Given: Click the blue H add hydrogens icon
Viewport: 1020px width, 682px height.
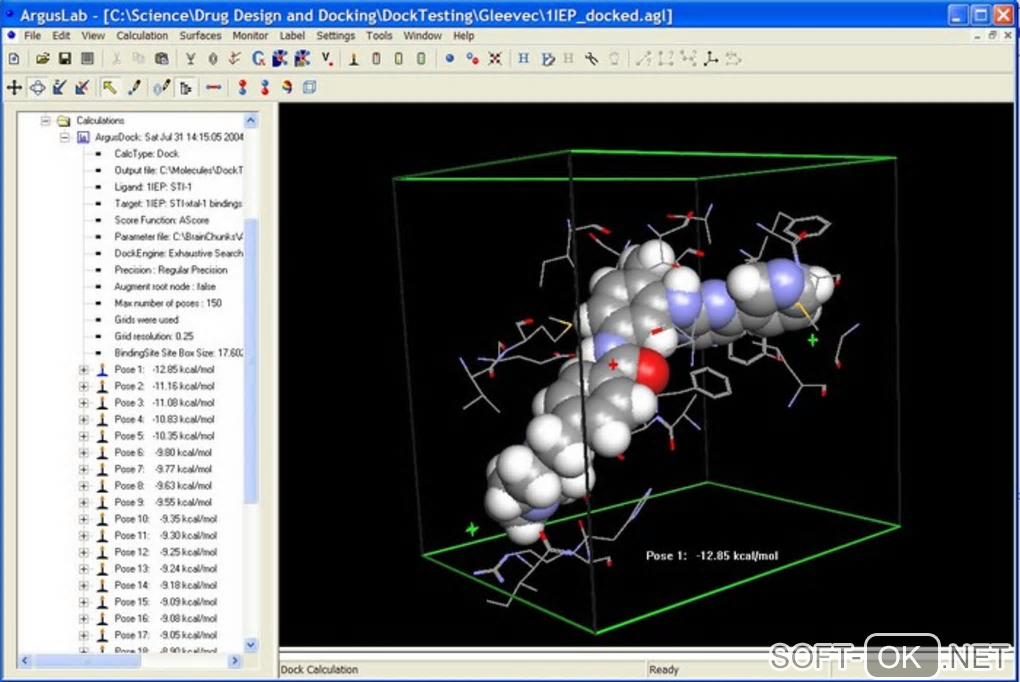Looking at the screenshot, I should (x=524, y=59).
